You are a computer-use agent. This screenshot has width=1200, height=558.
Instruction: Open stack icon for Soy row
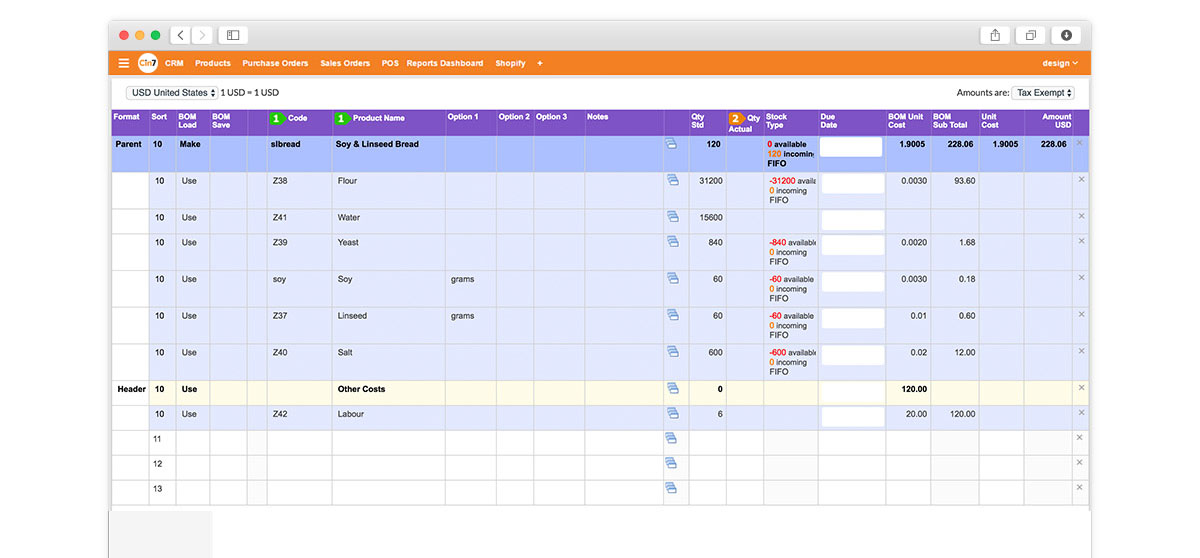[x=672, y=278]
